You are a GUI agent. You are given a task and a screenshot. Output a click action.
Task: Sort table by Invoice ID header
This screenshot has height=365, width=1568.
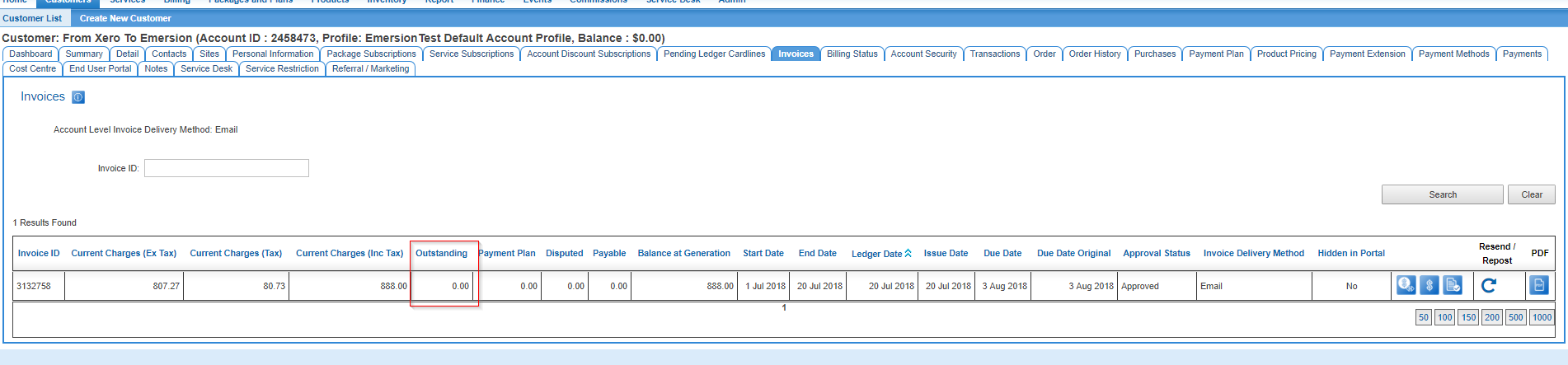click(x=39, y=254)
